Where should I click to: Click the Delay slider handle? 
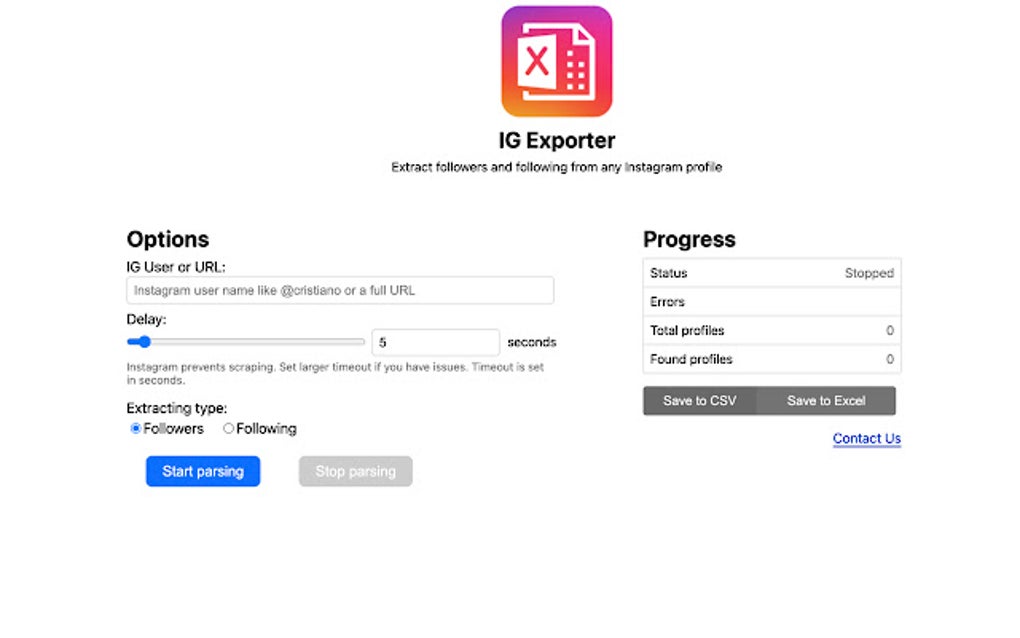tap(143, 341)
